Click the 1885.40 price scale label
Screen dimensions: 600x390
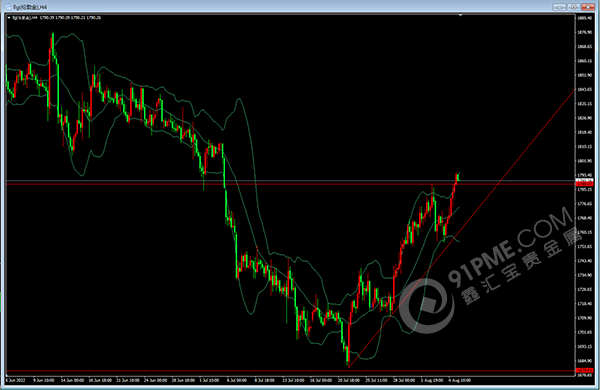pyautogui.click(x=584, y=18)
